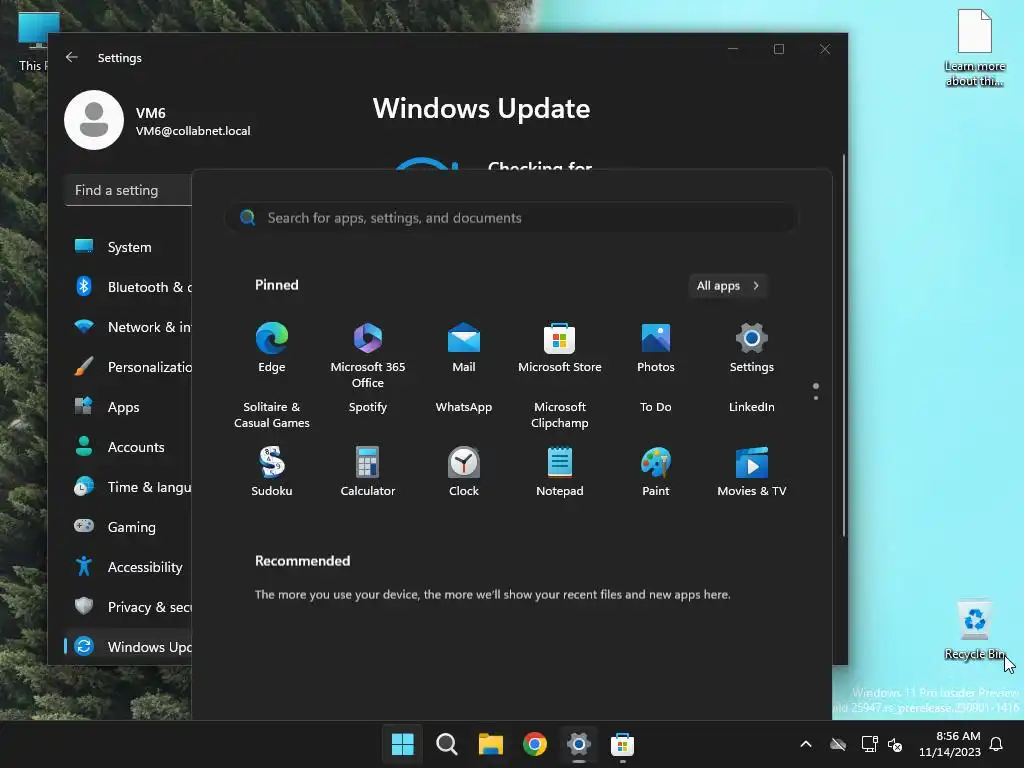
Task: Click the Start menu search box
Action: [511, 217]
